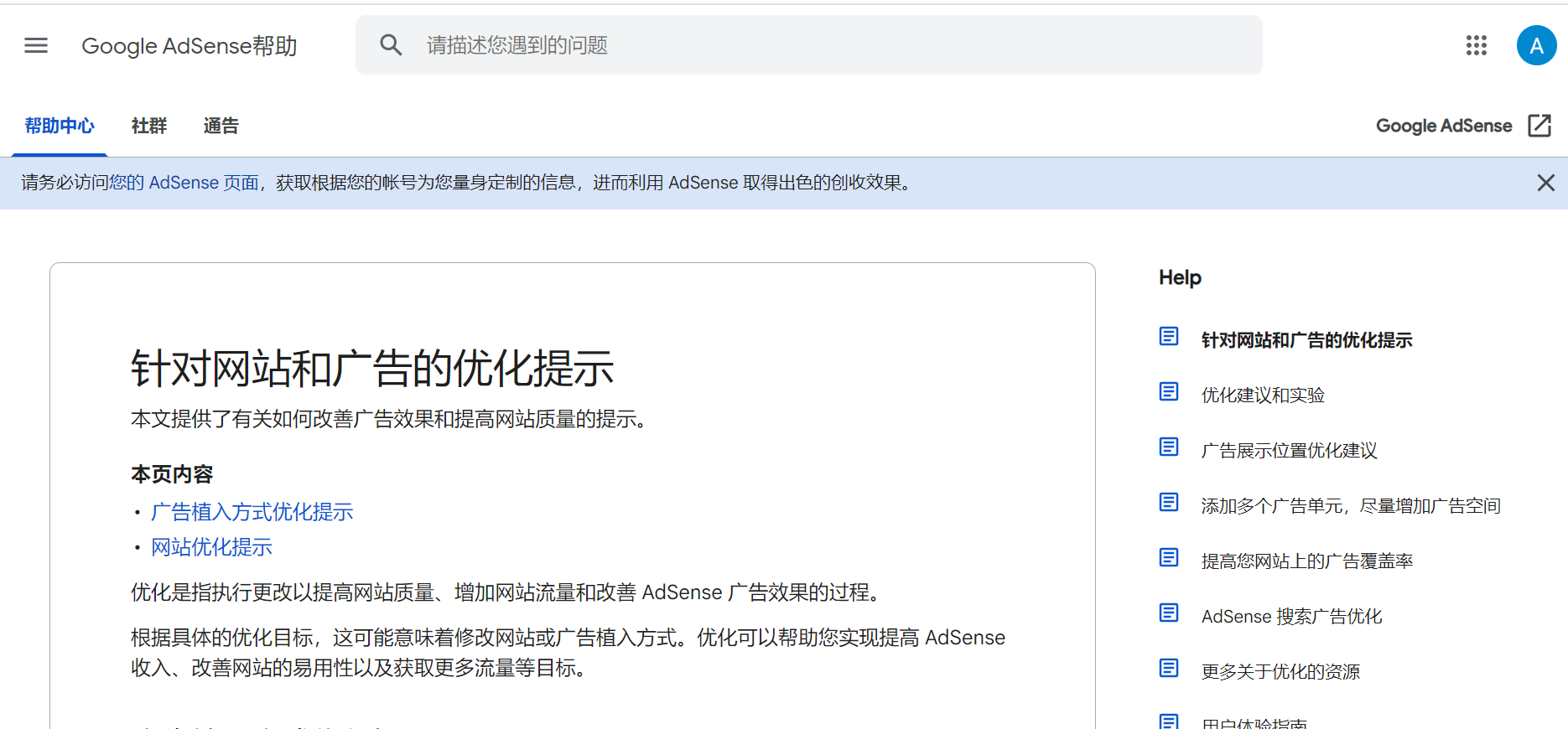Open sidebar article 提高您网站上的广告覆盖率
The image size is (1568, 729).
click(x=1307, y=561)
